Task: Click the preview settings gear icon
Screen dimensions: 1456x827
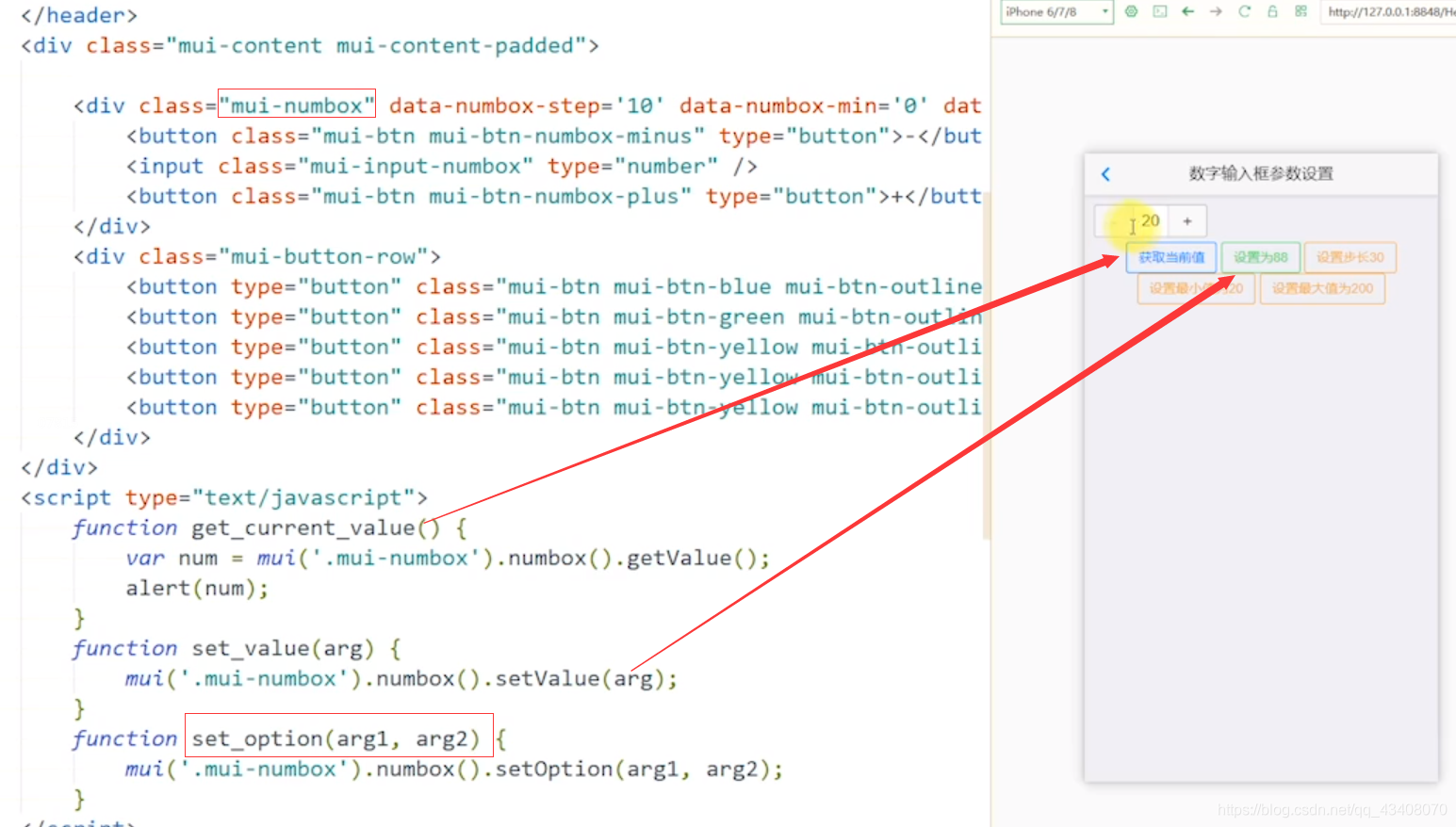Action: (1131, 11)
